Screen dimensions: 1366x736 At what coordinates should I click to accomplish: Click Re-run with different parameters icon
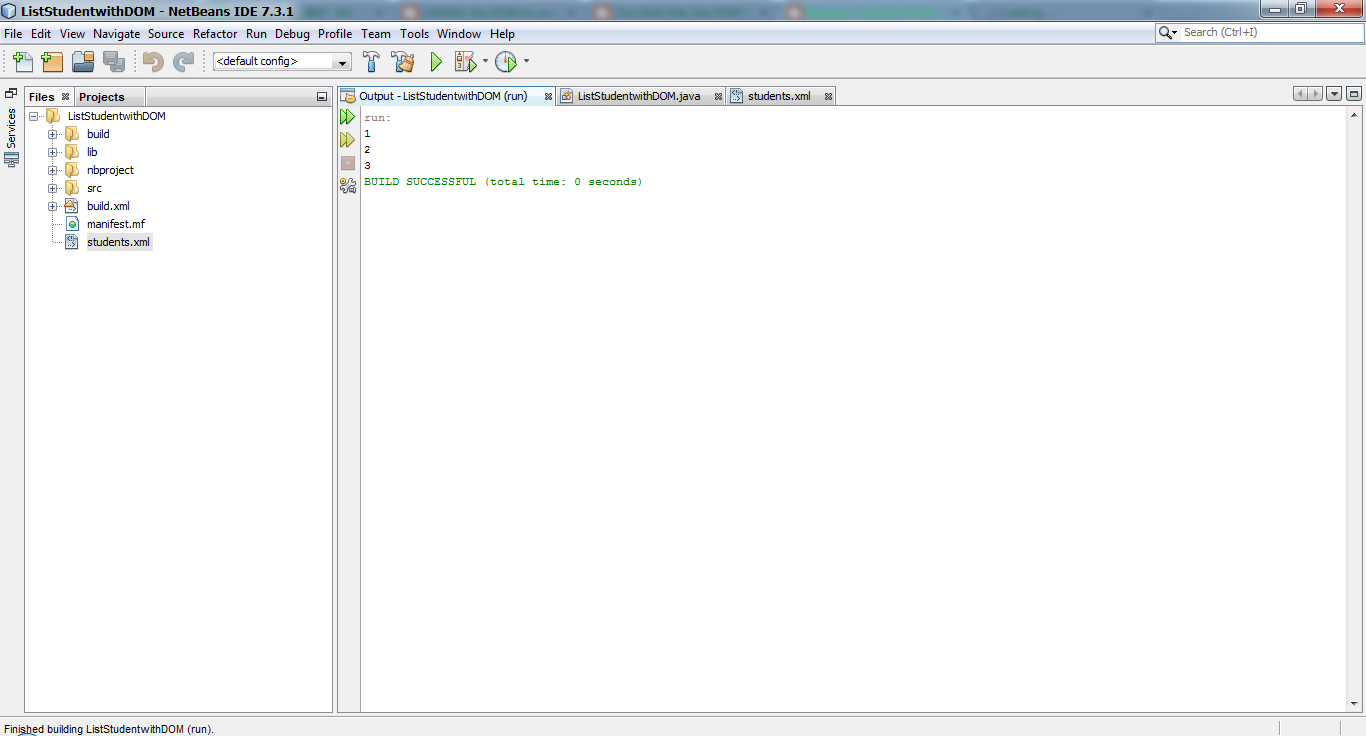[x=347, y=140]
